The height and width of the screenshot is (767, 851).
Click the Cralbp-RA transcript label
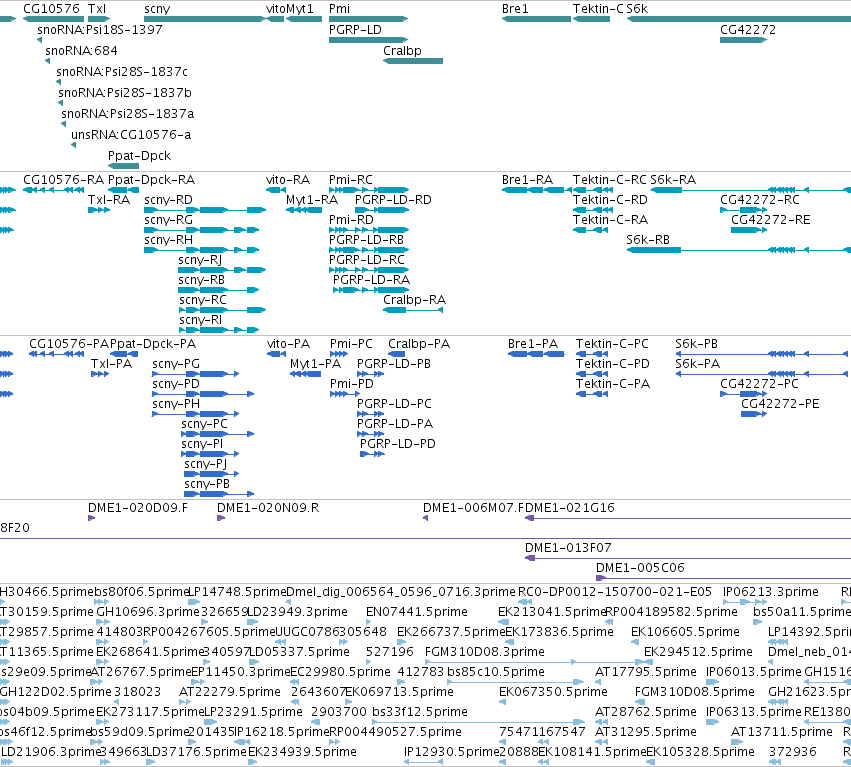pos(415,300)
